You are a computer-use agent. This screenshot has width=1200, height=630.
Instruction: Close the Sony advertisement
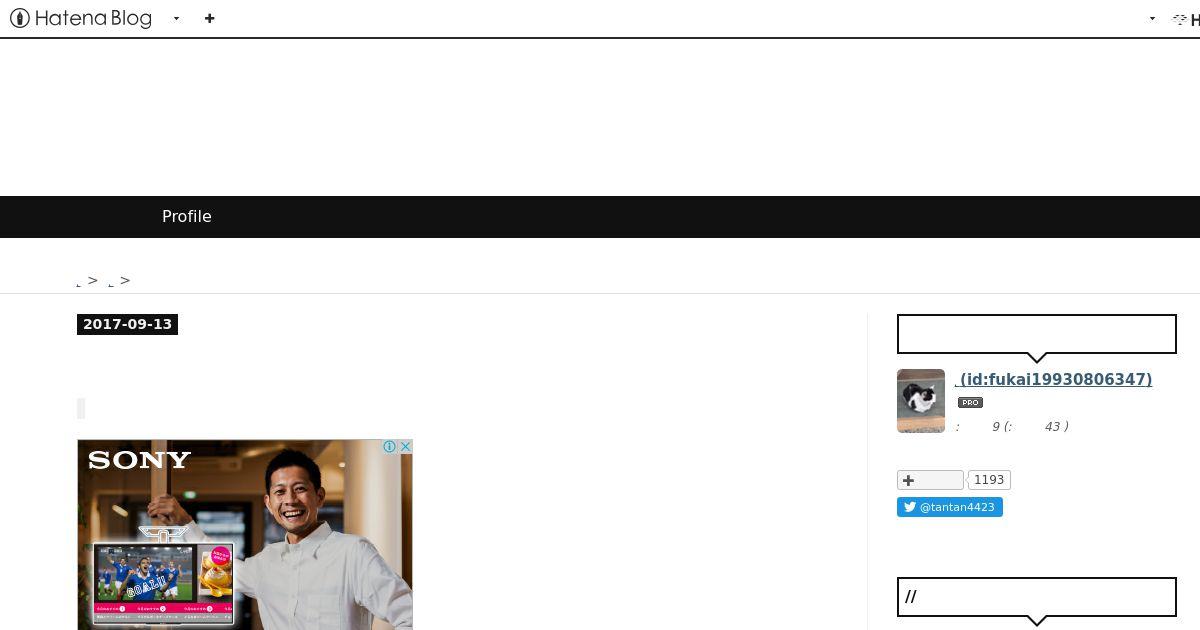(x=405, y=447)
